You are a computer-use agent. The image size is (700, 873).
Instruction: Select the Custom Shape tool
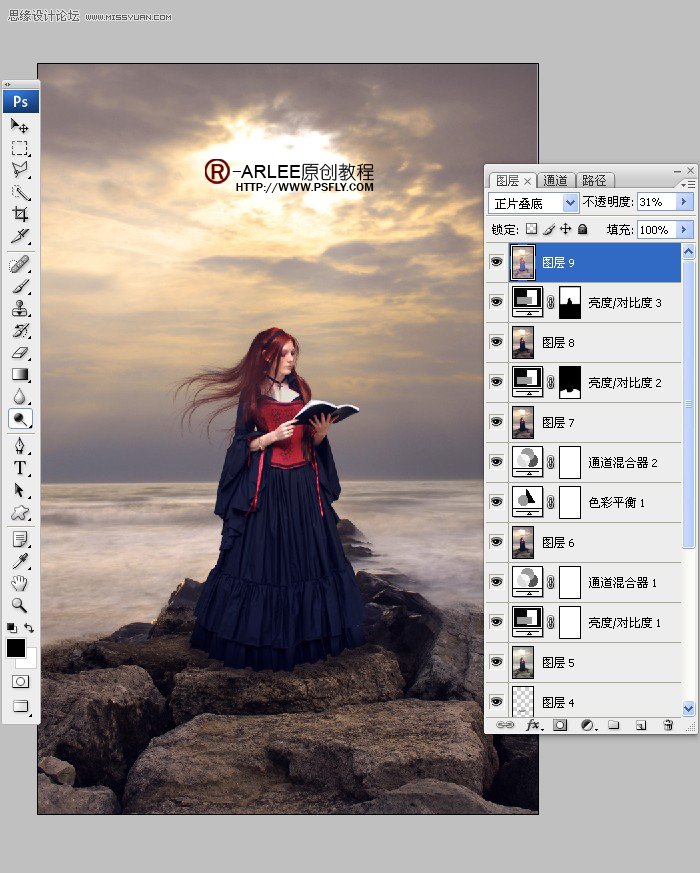(x=19, y=512)
